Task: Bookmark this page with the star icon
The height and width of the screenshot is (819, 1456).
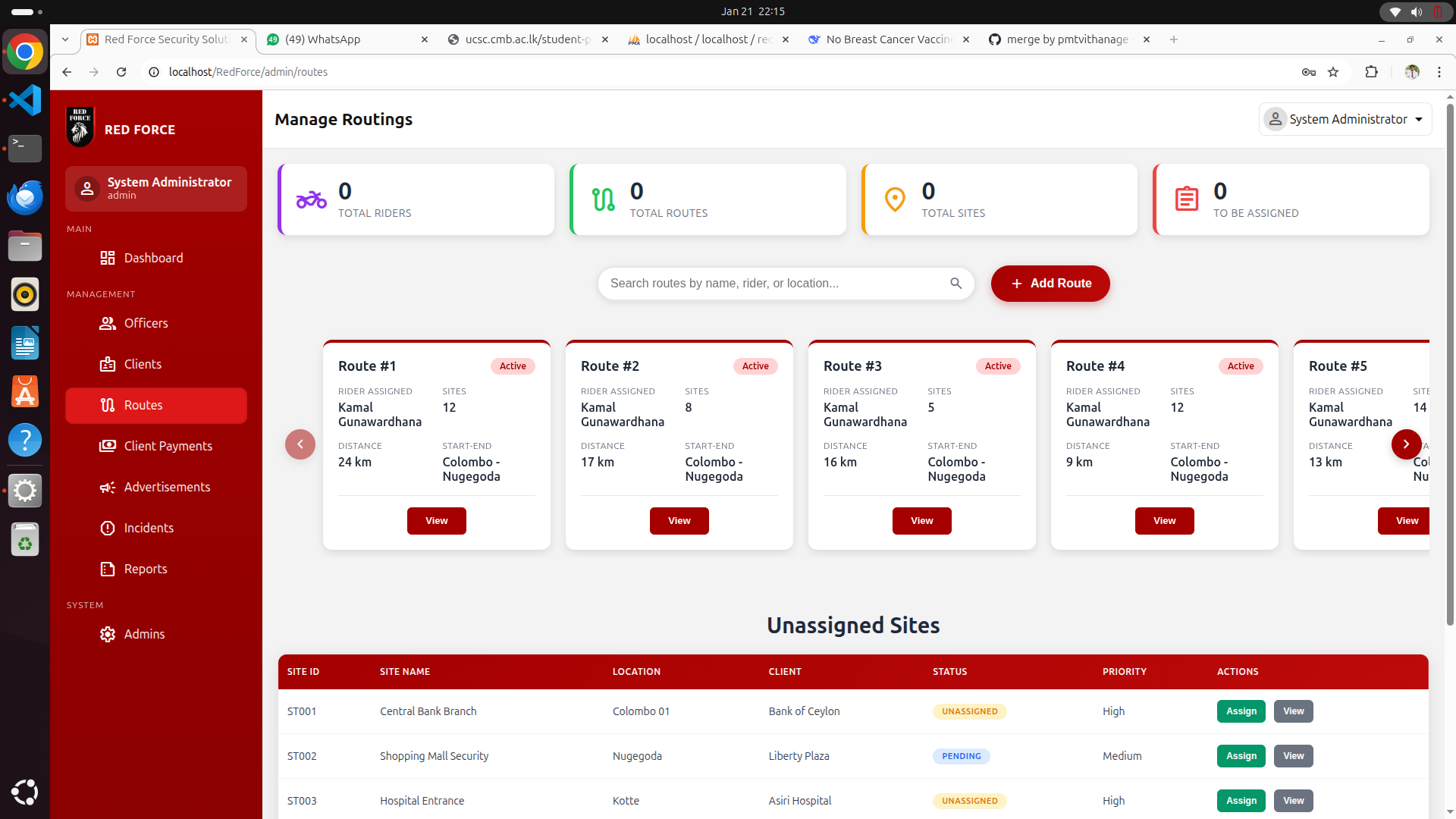Action: (x=1333, y=72)
